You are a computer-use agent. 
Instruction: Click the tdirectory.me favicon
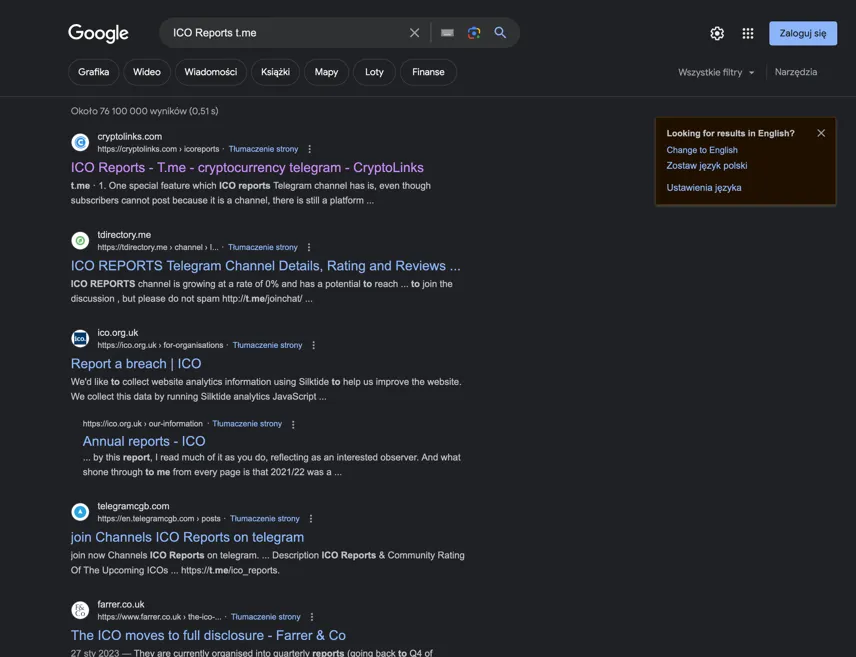[x=80, y=240]
